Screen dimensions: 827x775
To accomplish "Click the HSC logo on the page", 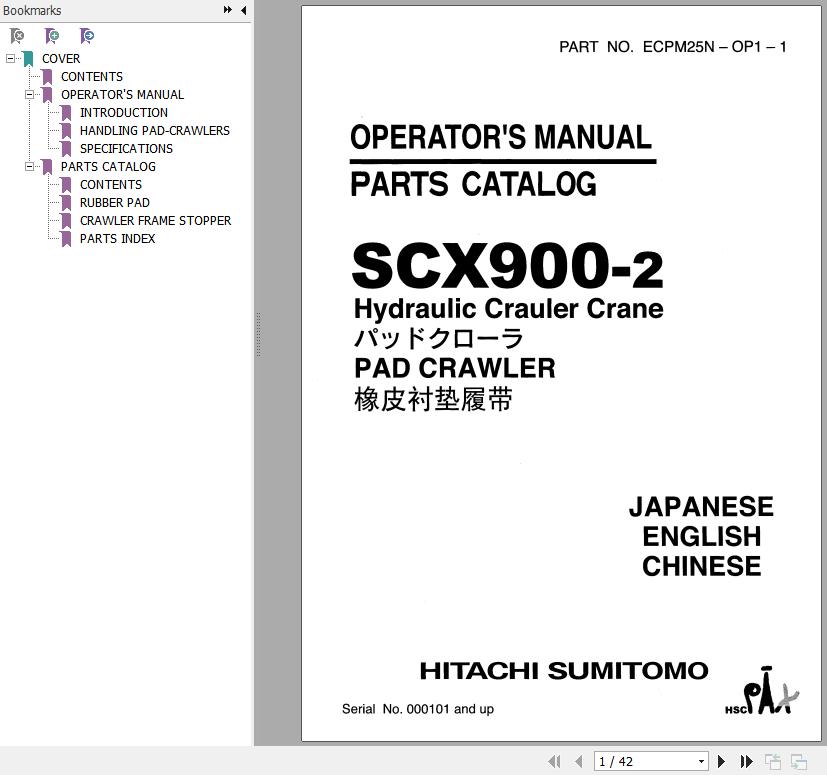I will point(762,691).
